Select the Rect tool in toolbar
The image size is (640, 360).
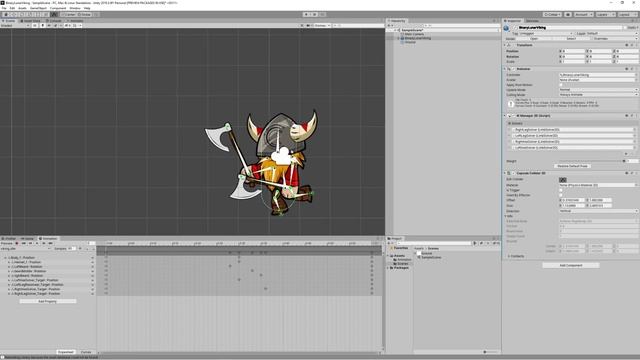coord(37,14)
